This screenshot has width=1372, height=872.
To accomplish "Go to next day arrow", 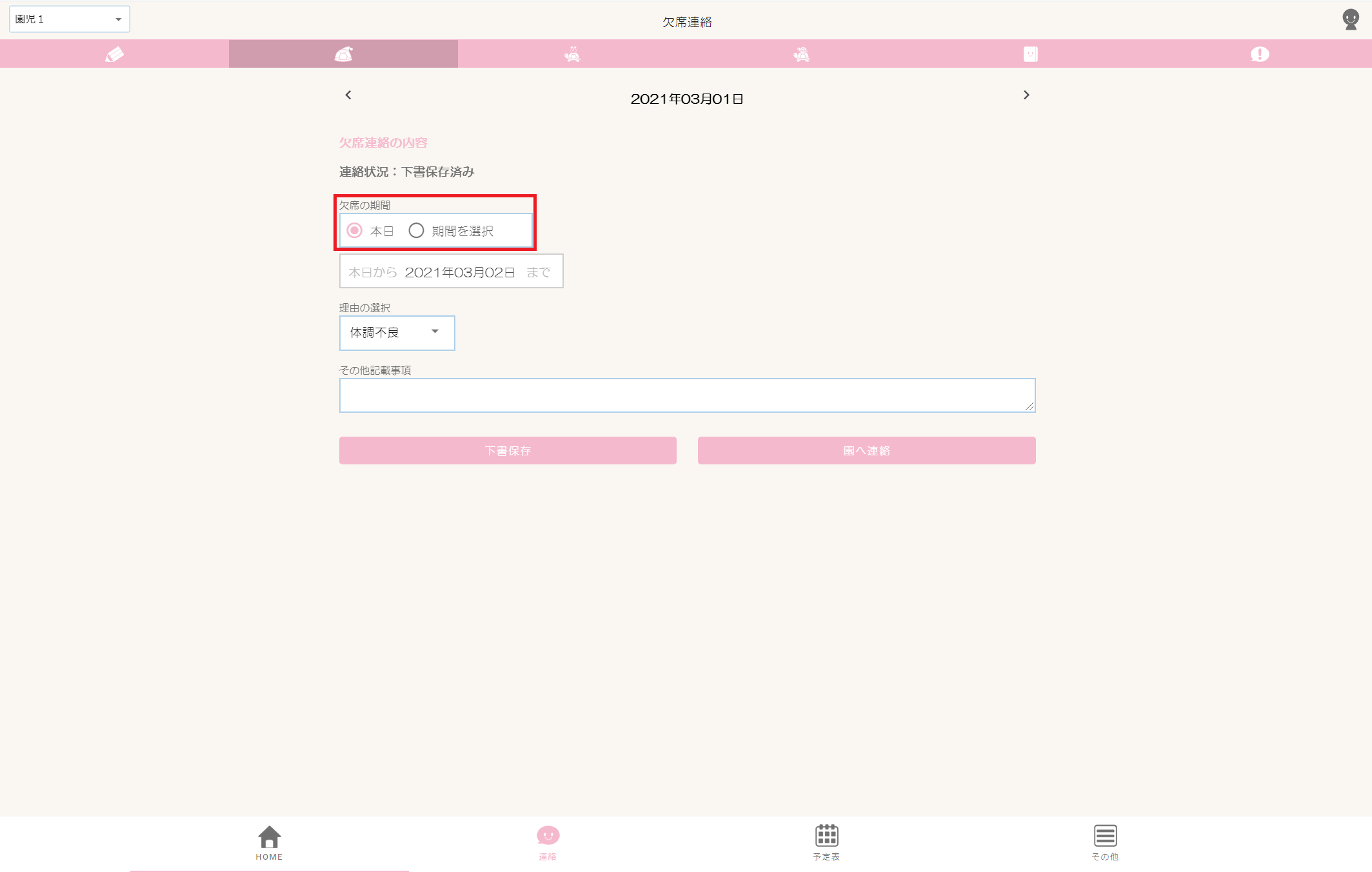I will 1026,95.
